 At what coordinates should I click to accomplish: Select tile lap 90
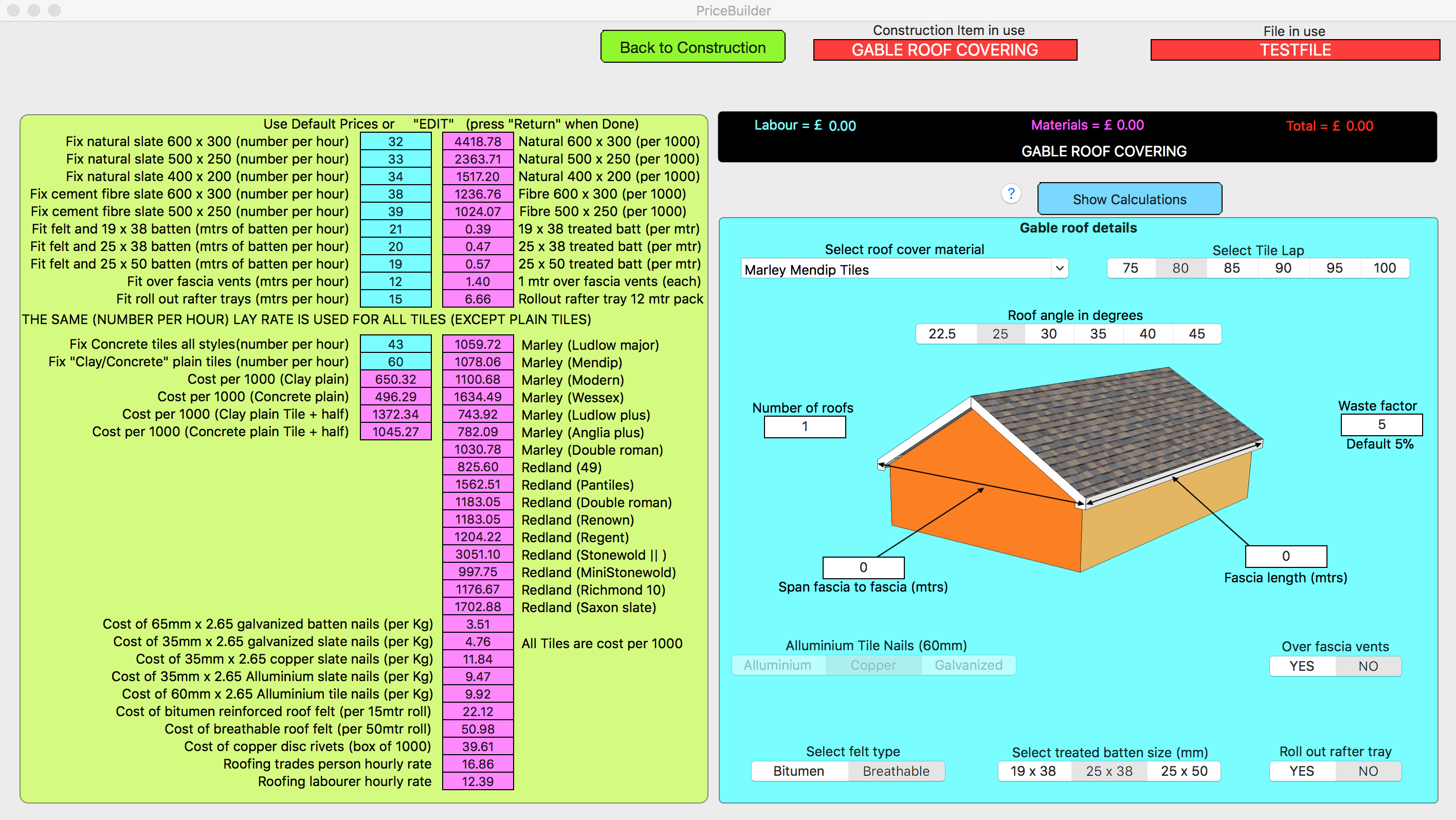tap(1283, 268)
